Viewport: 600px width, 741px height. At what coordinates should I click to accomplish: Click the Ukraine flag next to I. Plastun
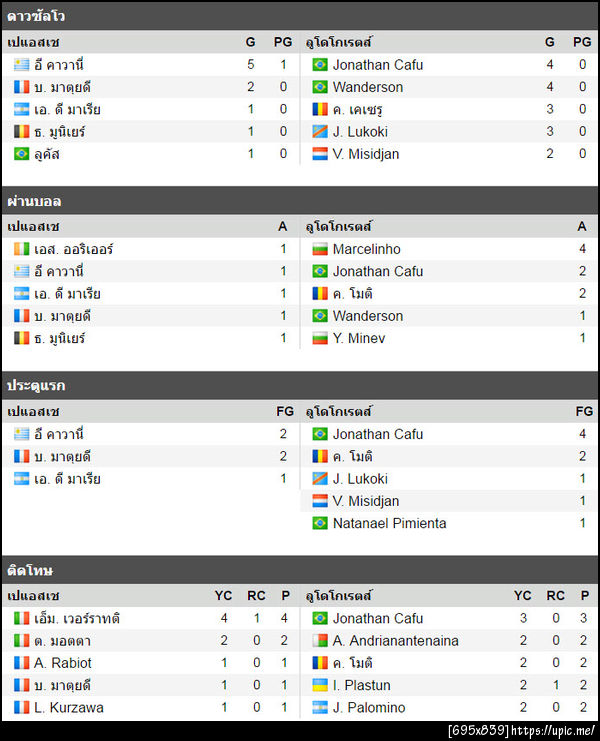[x=320, y=685]
